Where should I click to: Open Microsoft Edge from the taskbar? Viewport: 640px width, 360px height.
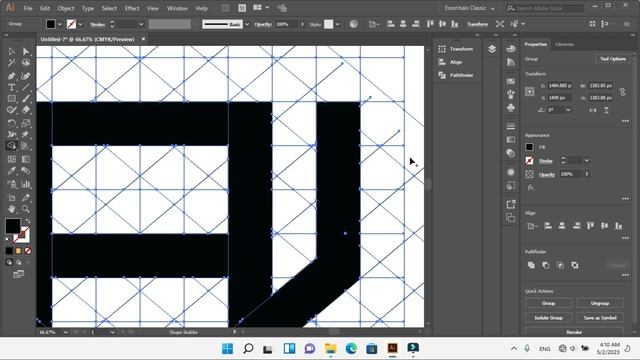351,349
